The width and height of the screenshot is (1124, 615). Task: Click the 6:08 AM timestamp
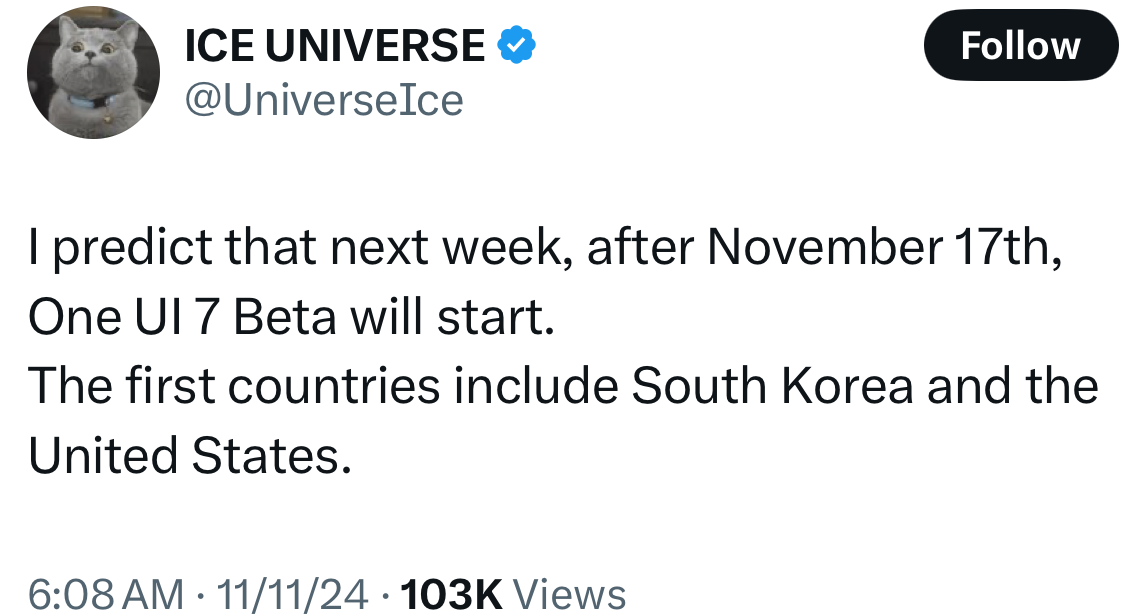tap(105, 594)
